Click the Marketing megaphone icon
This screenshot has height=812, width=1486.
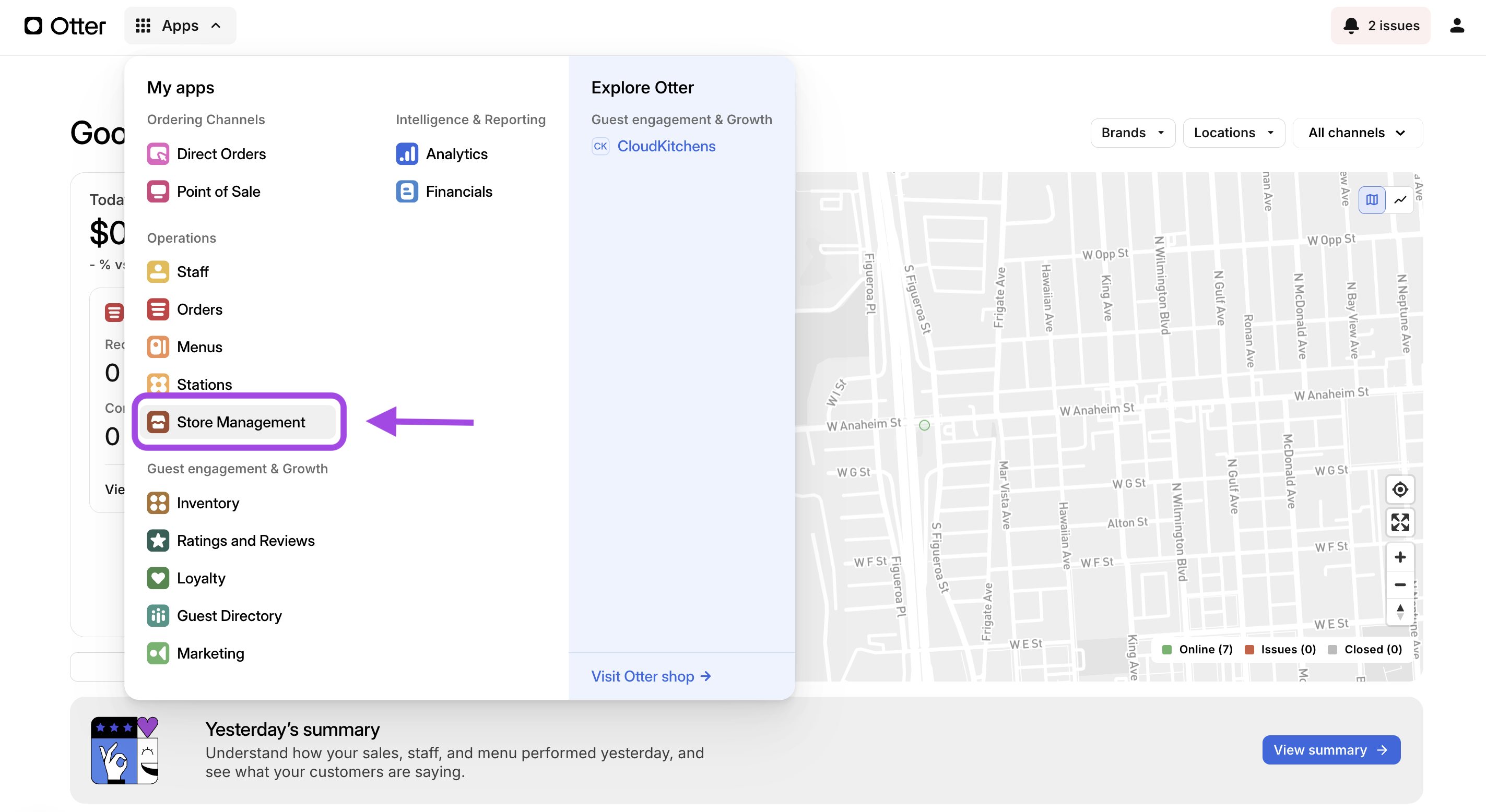click(x=158, y=653)
